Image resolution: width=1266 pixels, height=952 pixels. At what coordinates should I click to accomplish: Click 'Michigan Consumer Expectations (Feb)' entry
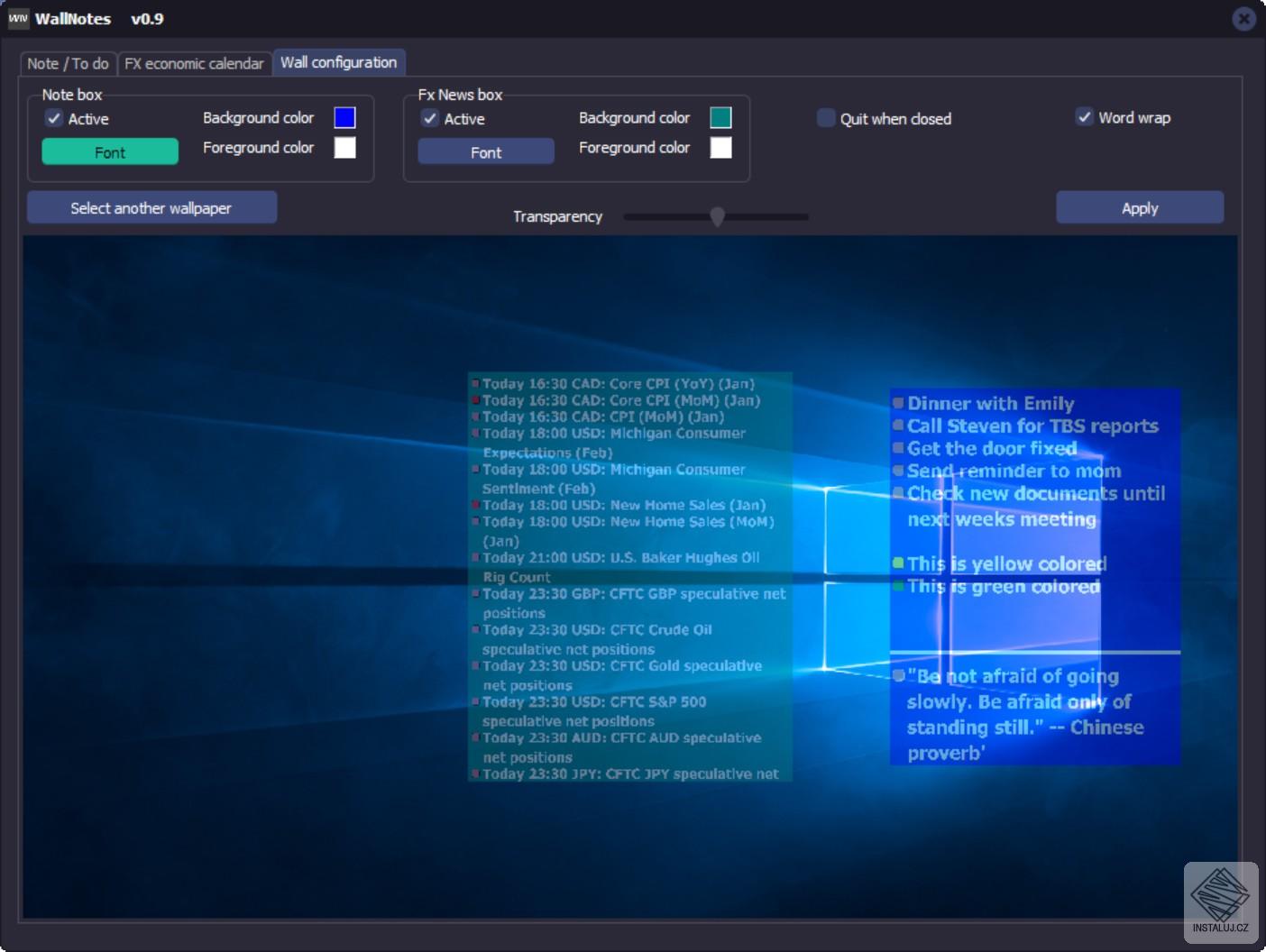click(613, 443)
